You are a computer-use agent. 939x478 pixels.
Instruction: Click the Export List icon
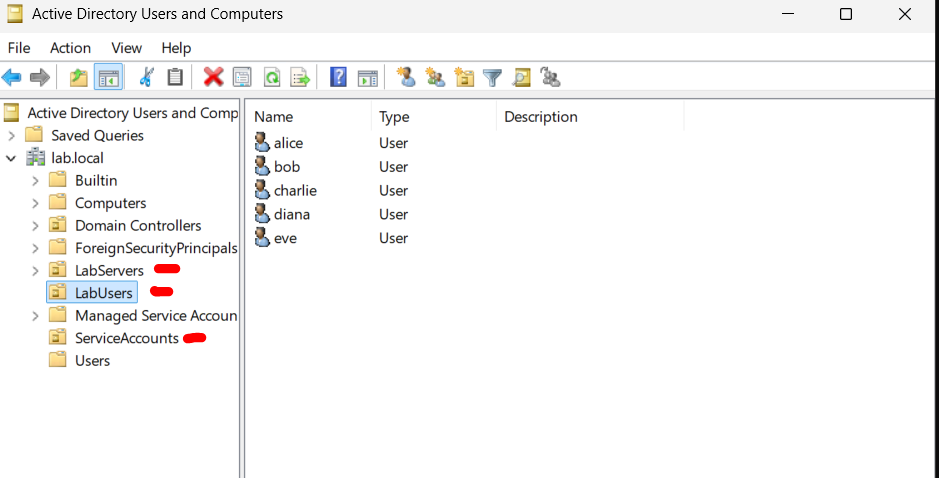pos(300,77)
